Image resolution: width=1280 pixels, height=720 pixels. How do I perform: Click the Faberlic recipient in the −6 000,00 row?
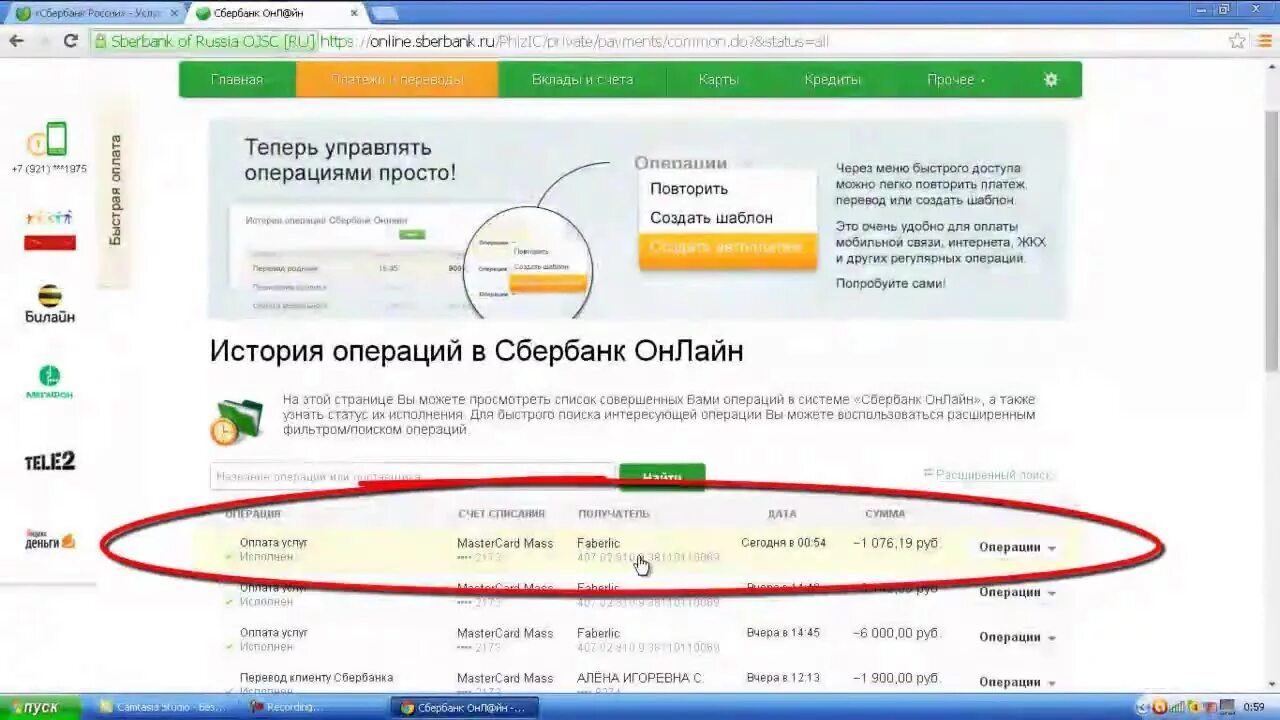click(x=598, y=633)
